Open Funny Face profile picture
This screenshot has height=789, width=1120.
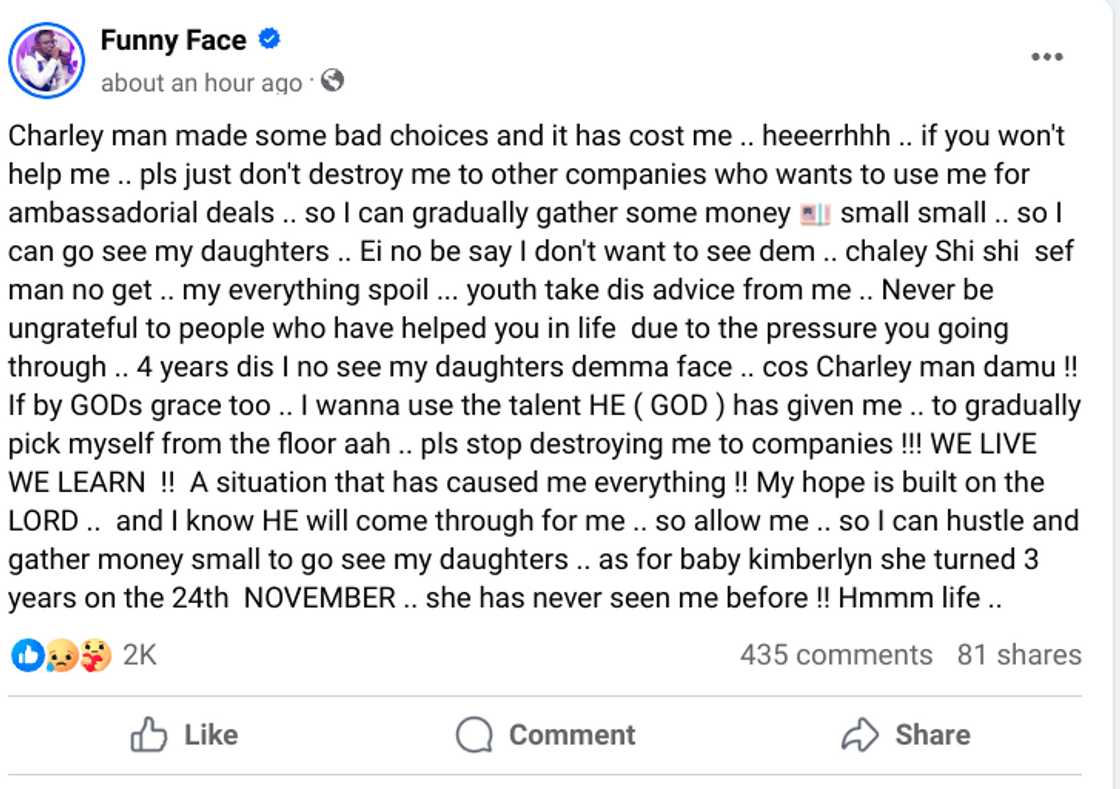(46, 60)
